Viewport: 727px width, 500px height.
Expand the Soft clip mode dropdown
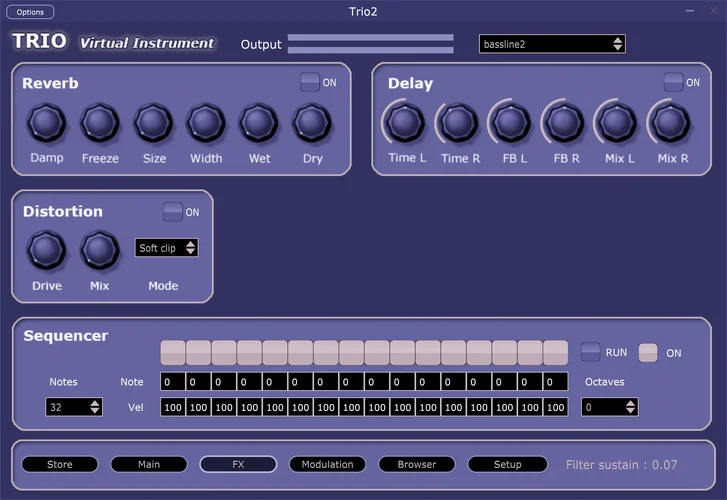click(x=167, y=248)
